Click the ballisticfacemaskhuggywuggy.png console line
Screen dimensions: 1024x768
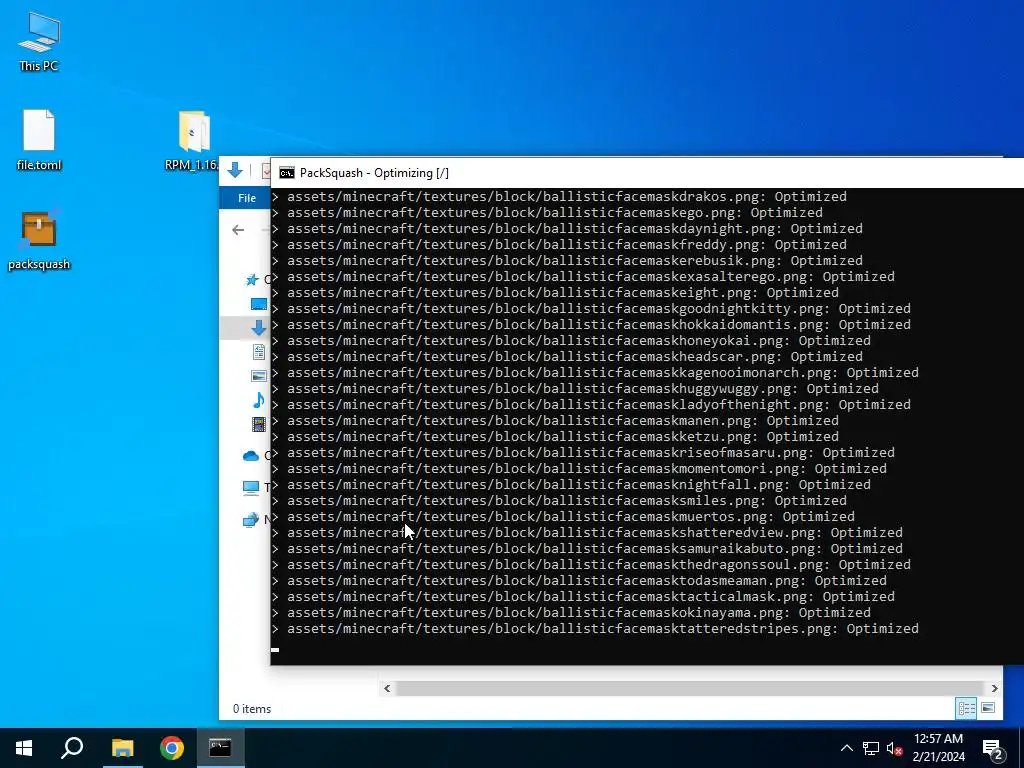(575, 389)
